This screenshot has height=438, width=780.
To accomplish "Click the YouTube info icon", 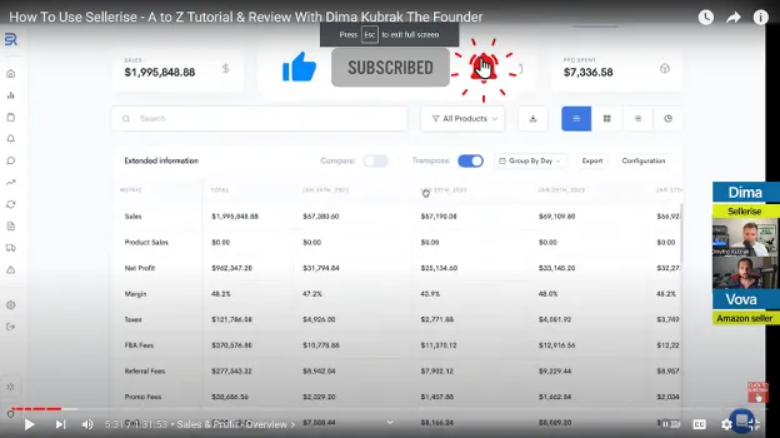I will 761,17.
